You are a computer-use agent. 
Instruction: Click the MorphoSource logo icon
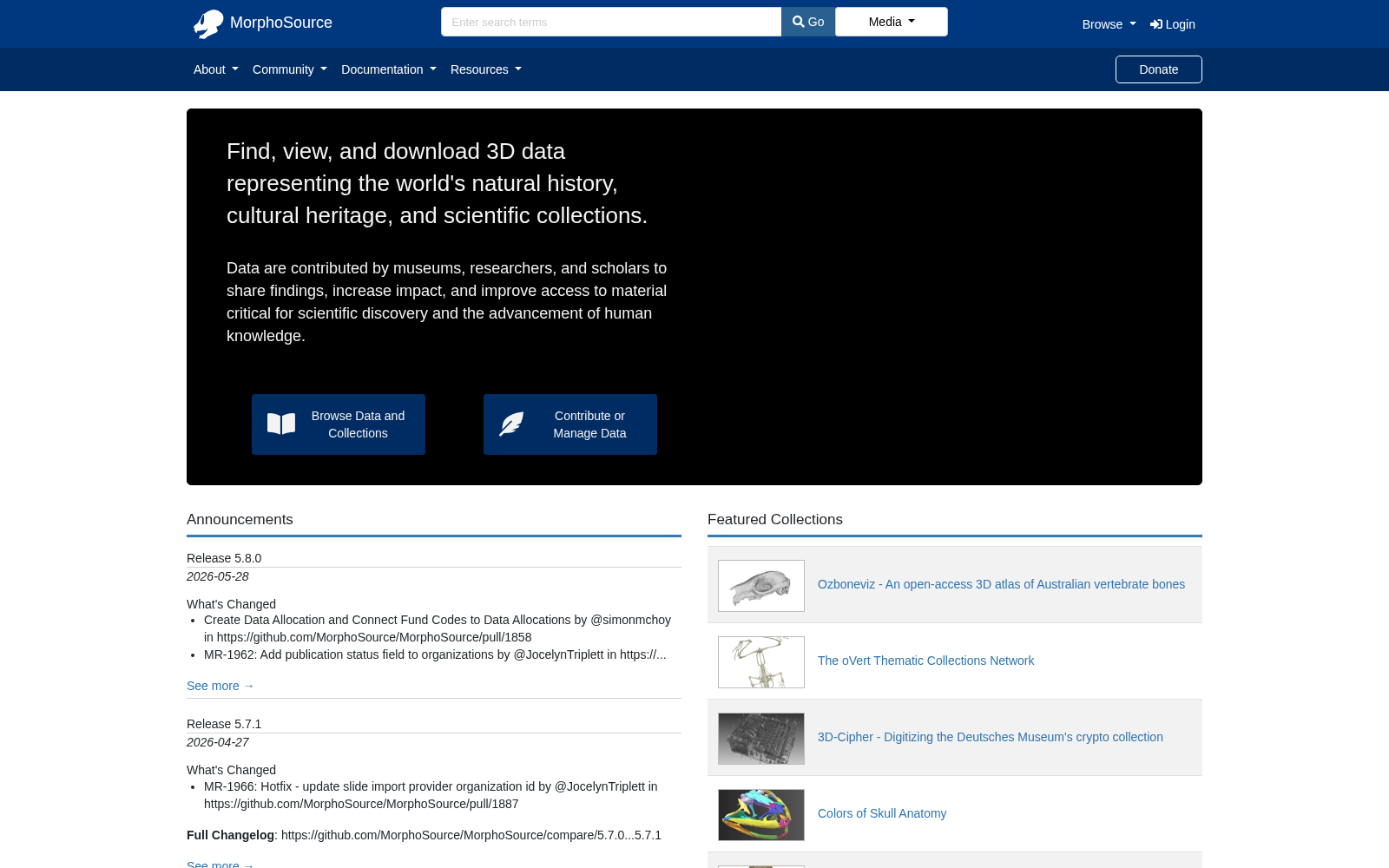click(208, 23)
